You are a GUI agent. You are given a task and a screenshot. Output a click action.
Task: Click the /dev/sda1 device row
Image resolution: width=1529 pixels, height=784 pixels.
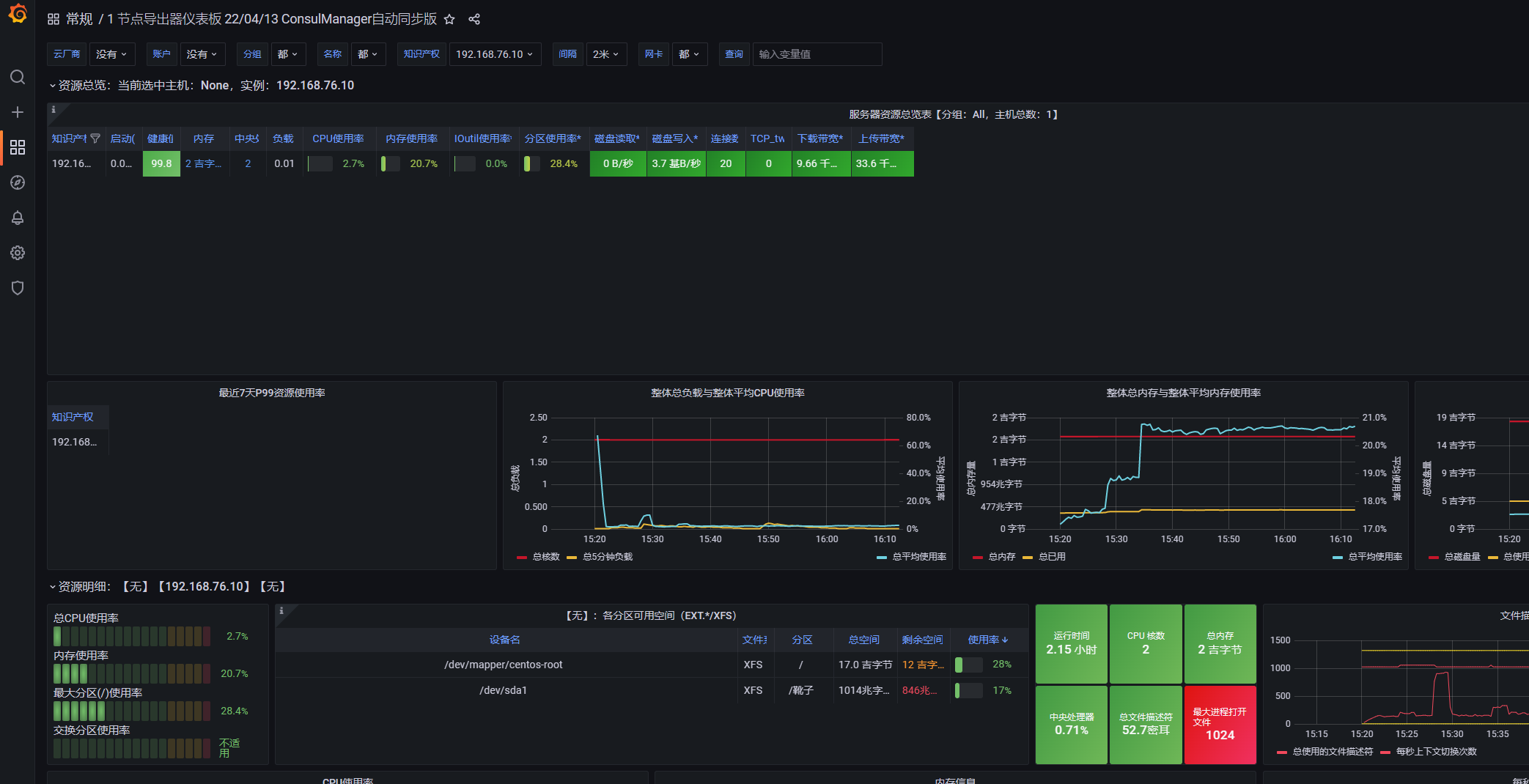[651, 690]
